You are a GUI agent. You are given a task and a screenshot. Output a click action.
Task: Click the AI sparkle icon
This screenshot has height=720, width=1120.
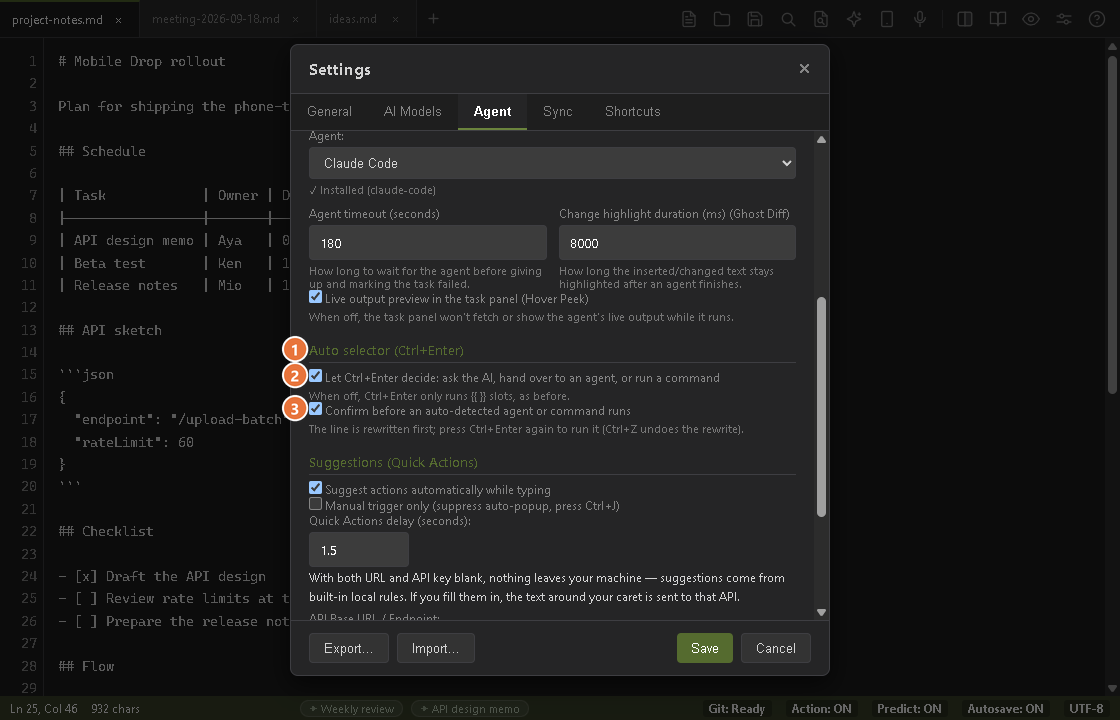854,19
